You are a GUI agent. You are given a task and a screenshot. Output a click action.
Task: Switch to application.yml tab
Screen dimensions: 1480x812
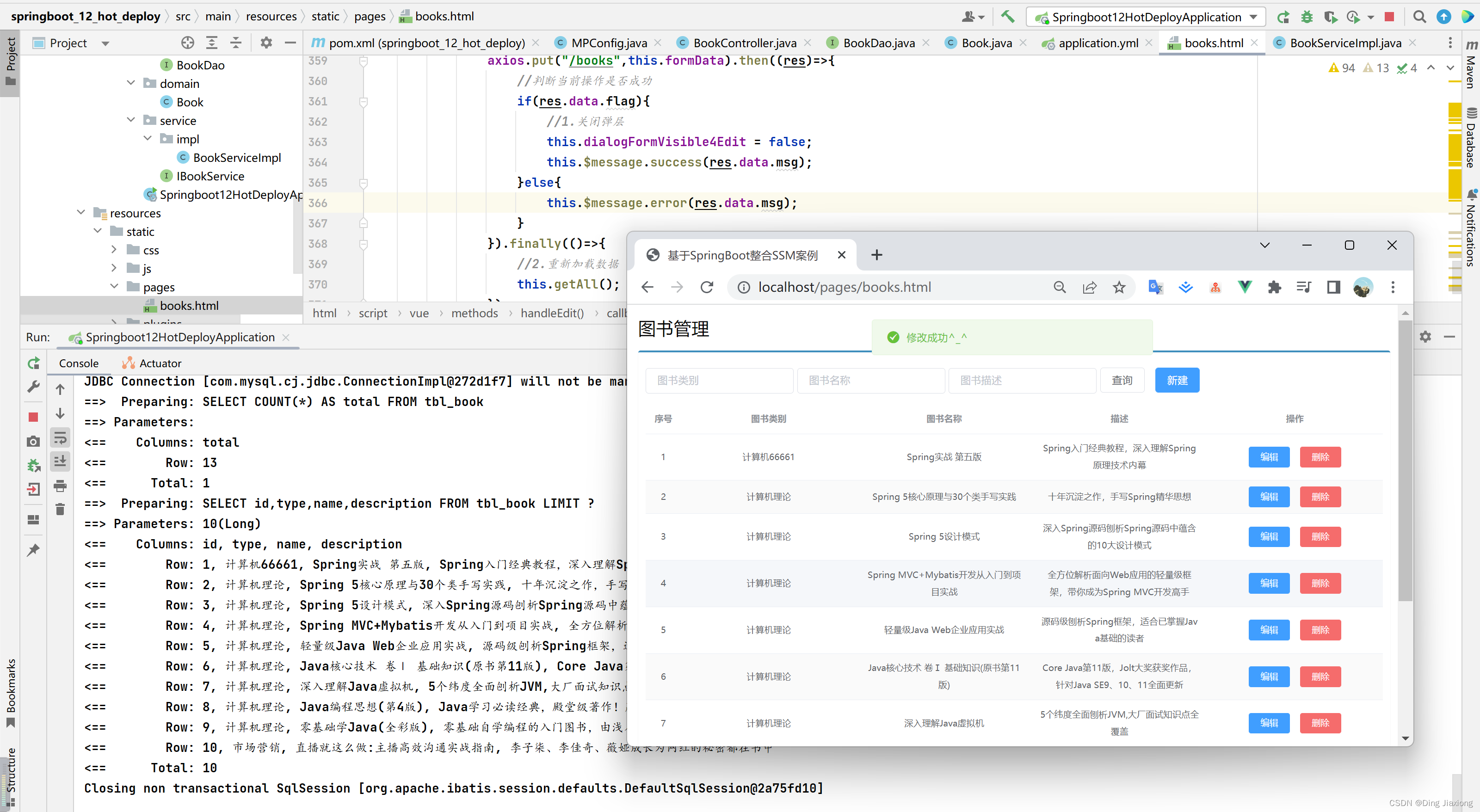tap(1098, 43)
